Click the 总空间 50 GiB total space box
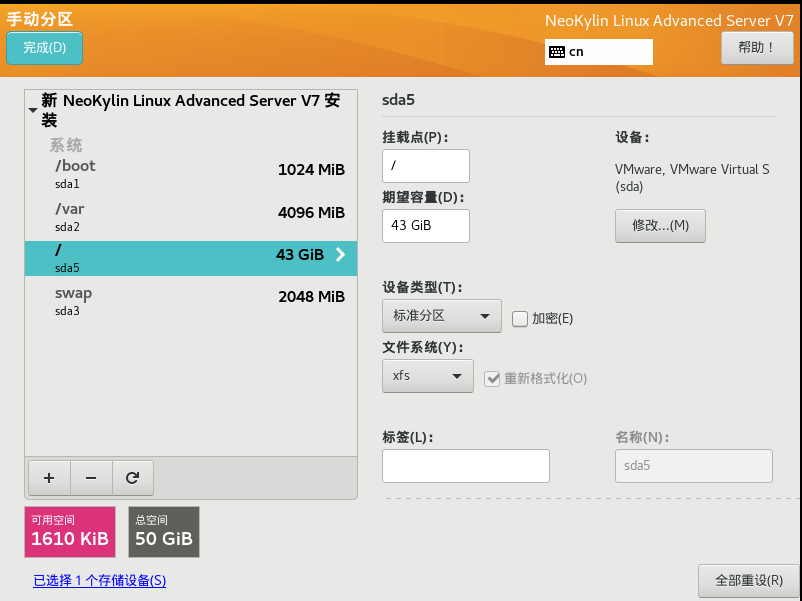This screenshot has width=802, height=601. point(164,532)
